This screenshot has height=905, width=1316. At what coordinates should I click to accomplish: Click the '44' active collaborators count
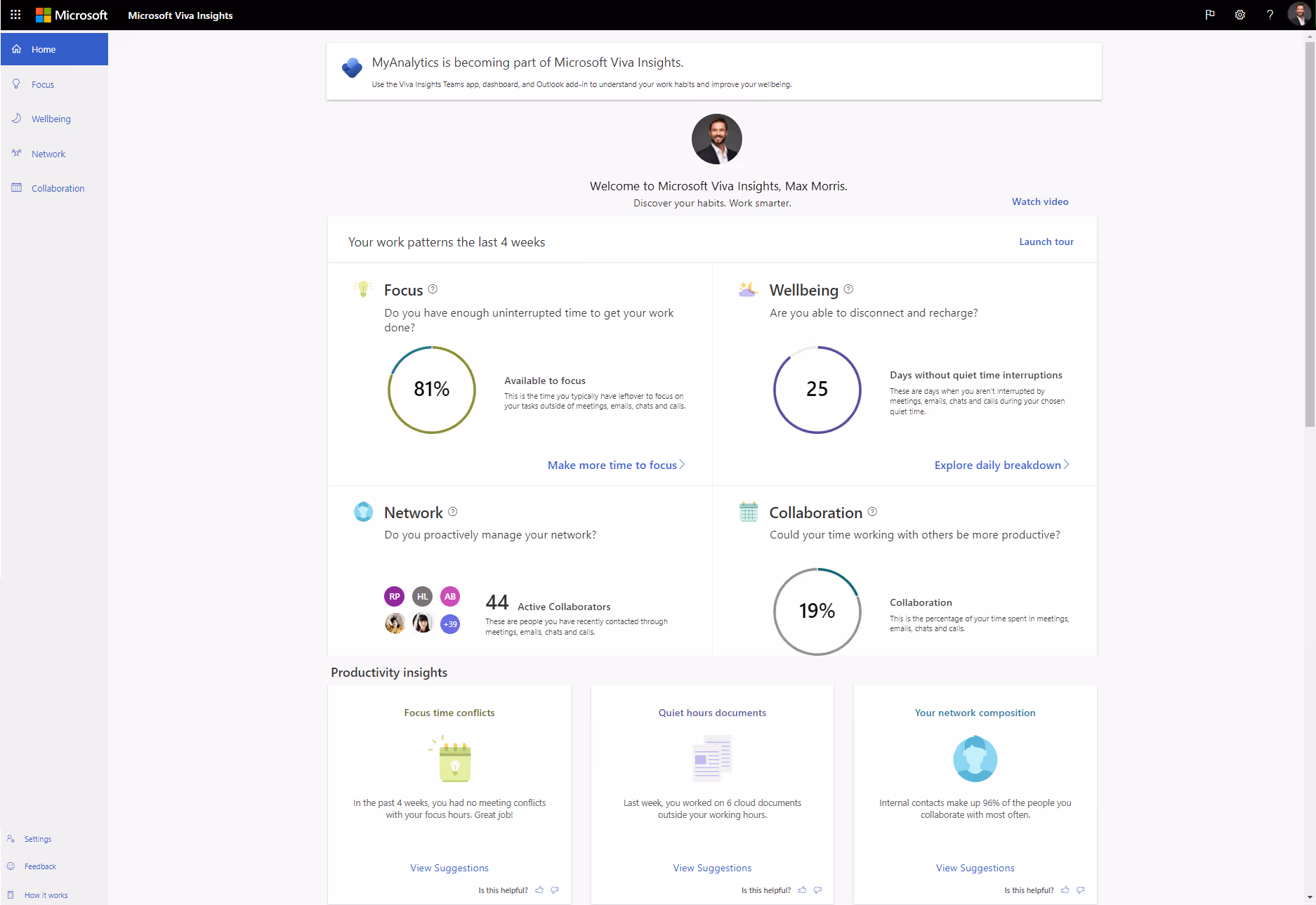(497, 602)
